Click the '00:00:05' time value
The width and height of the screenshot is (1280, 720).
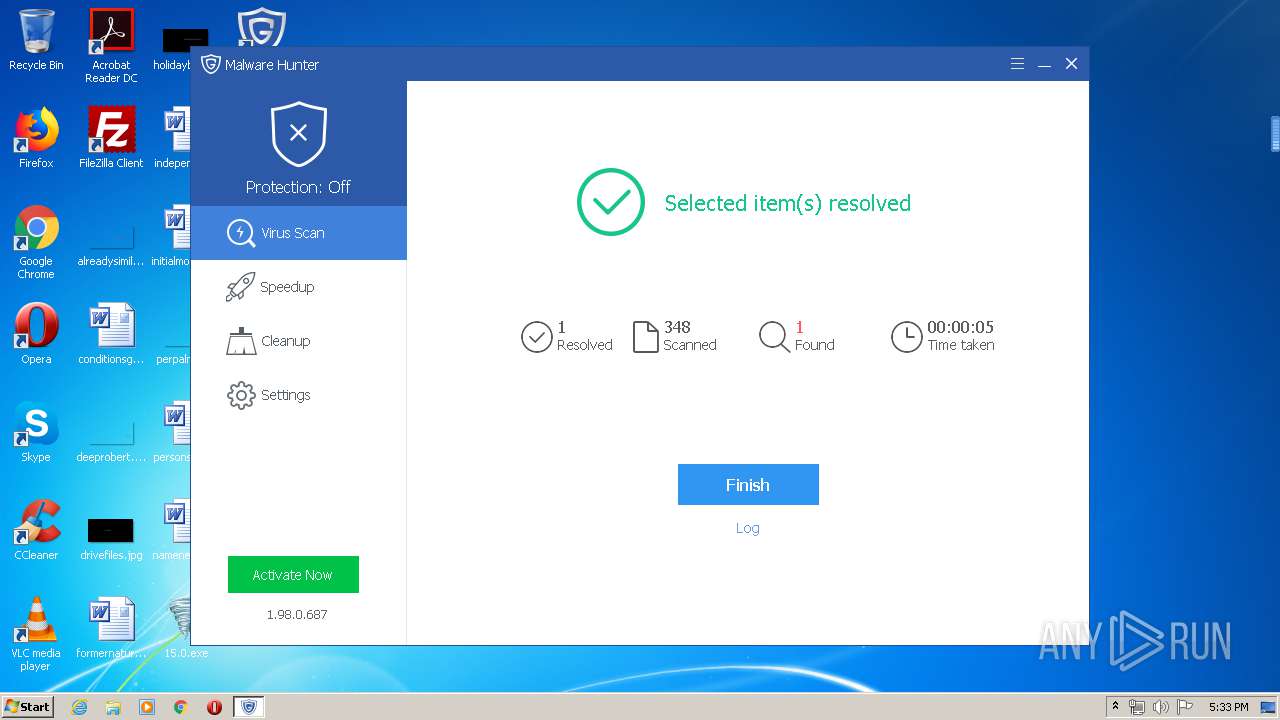pos(960,327)
